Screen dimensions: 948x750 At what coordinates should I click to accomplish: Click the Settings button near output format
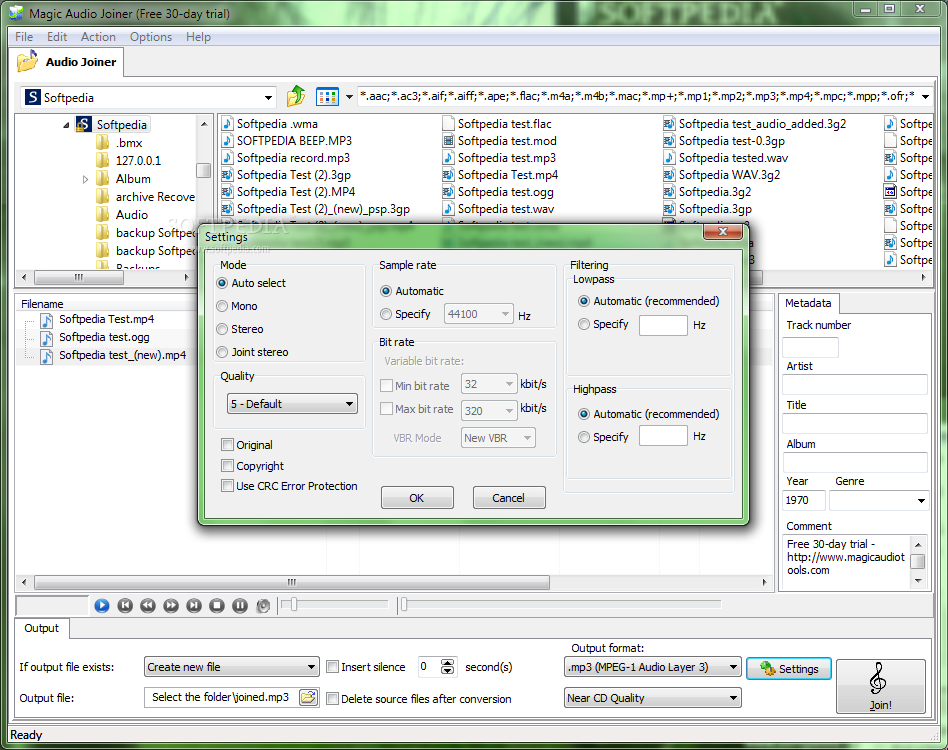coord(789,669)
